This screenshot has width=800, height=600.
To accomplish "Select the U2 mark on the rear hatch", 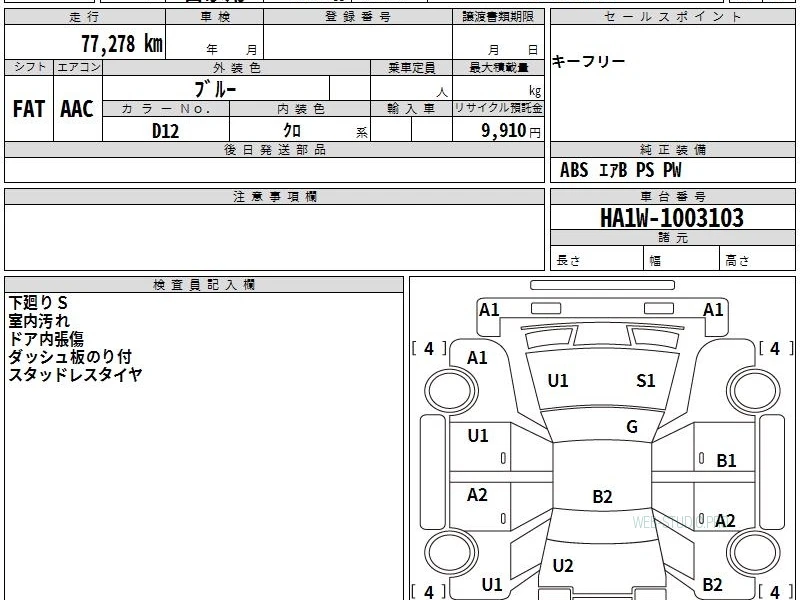I will pos(563,566).
